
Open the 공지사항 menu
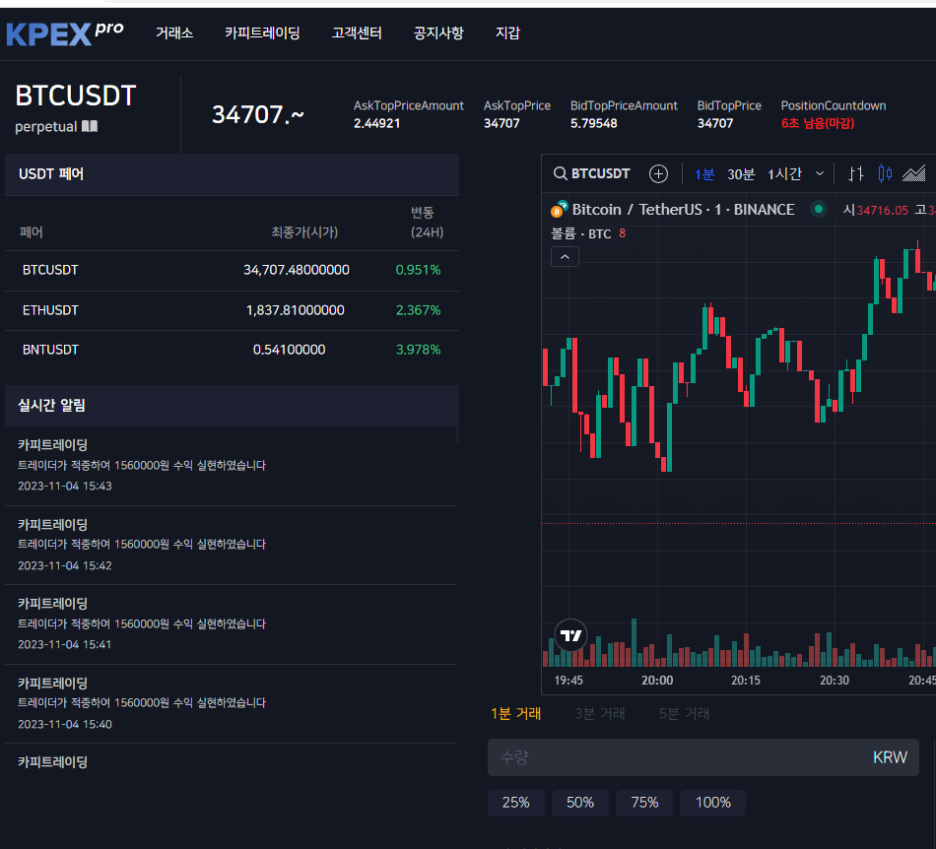(439, 33)
